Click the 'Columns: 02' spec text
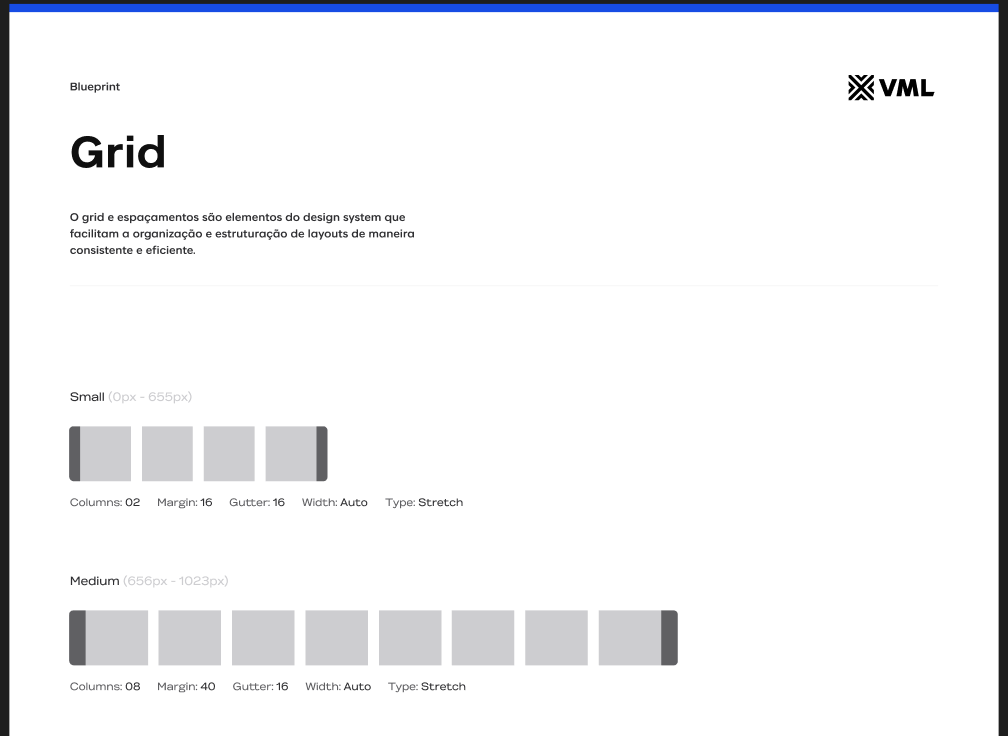 [x=105, y=502]
